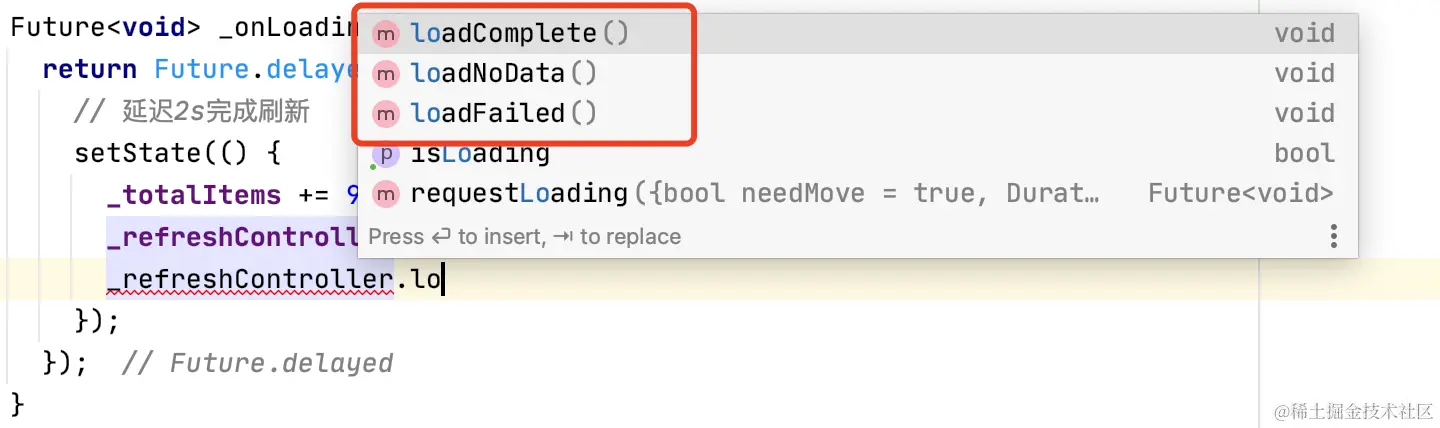
Task: Pick the loadFailed() completion entry
Action: tap(857, 113)
